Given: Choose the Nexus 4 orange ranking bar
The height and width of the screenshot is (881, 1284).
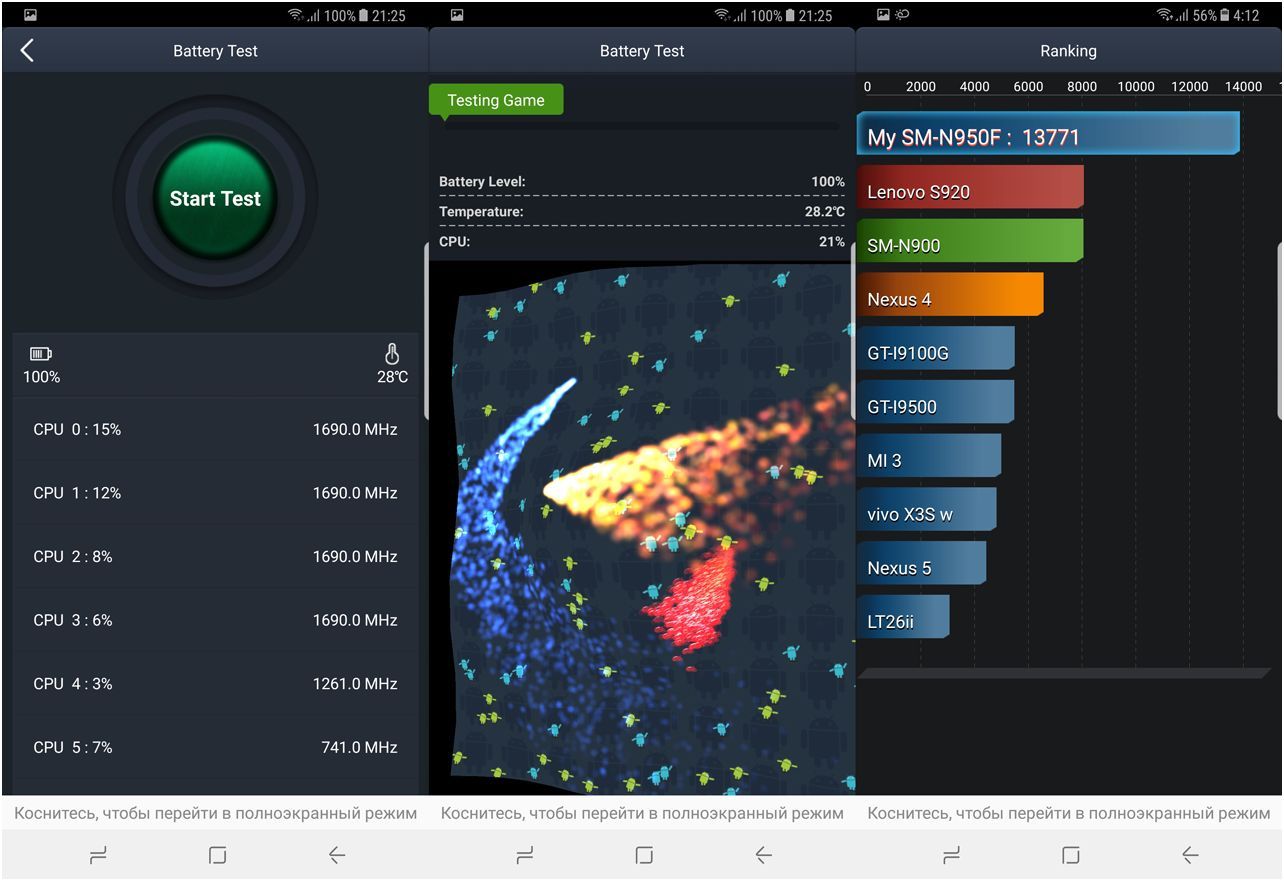Looking at the screenshot, I should (x=949, y=299).
